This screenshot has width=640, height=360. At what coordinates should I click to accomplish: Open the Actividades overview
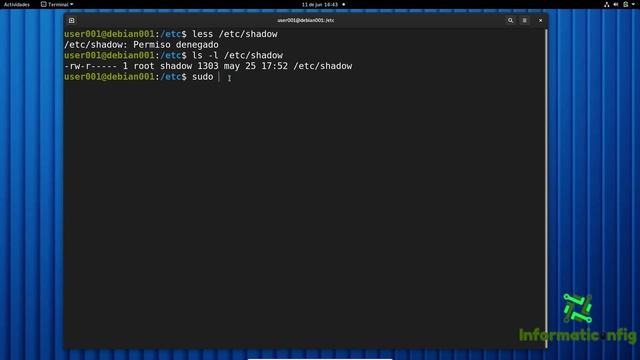[x=17, y=4]
